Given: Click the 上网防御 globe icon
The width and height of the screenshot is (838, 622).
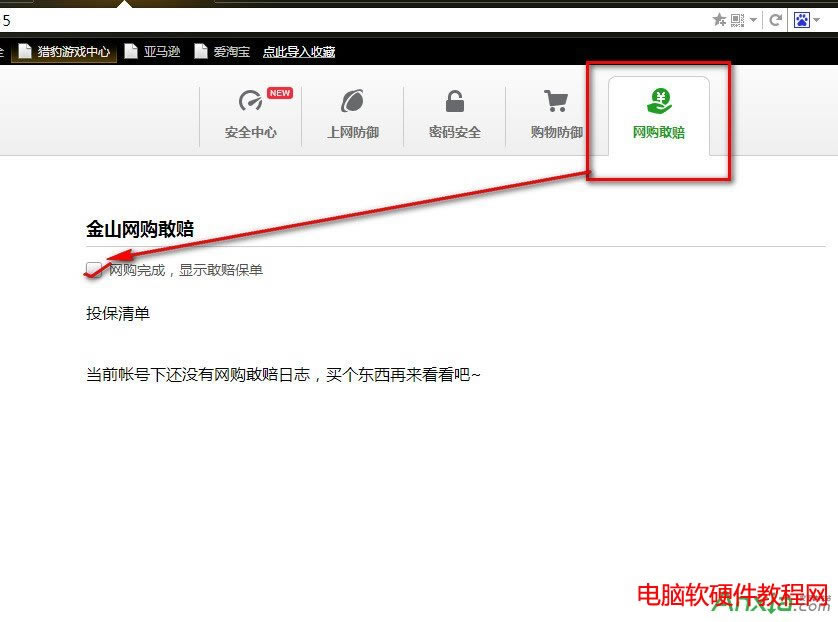Looking at the screenshot, I should (x=352, y=101).
